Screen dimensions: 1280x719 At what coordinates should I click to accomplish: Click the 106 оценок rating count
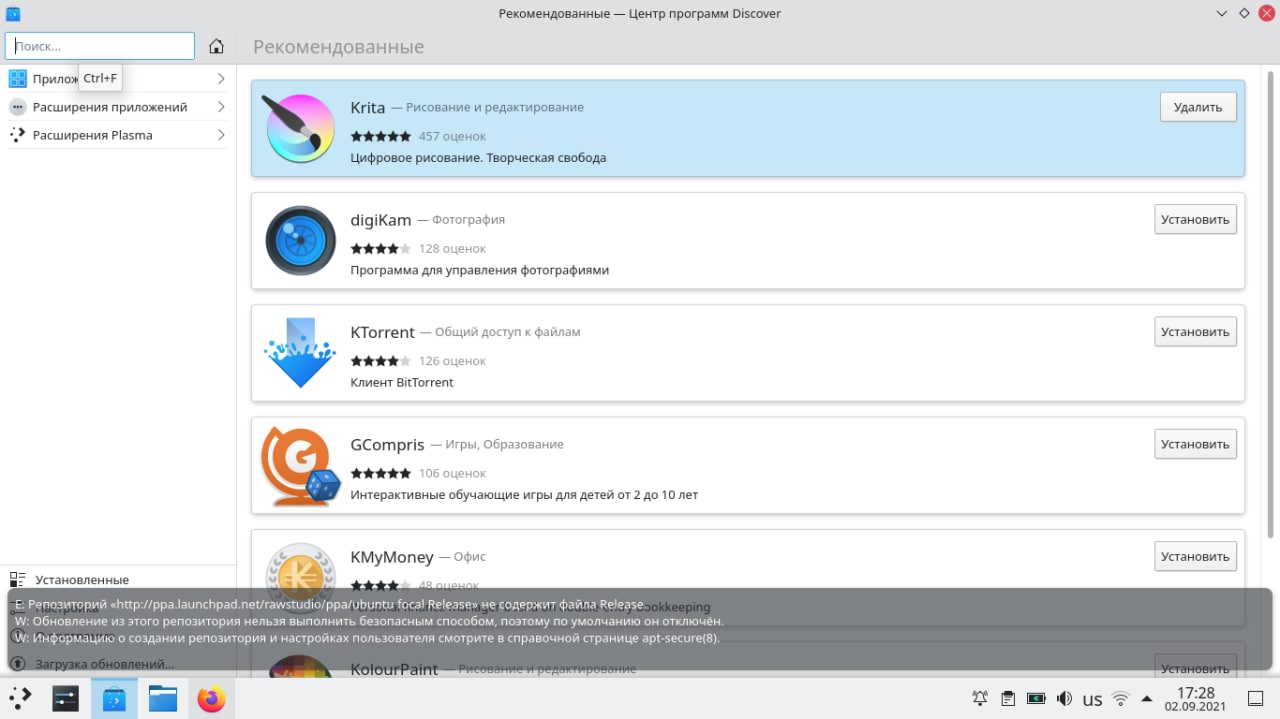452,473
